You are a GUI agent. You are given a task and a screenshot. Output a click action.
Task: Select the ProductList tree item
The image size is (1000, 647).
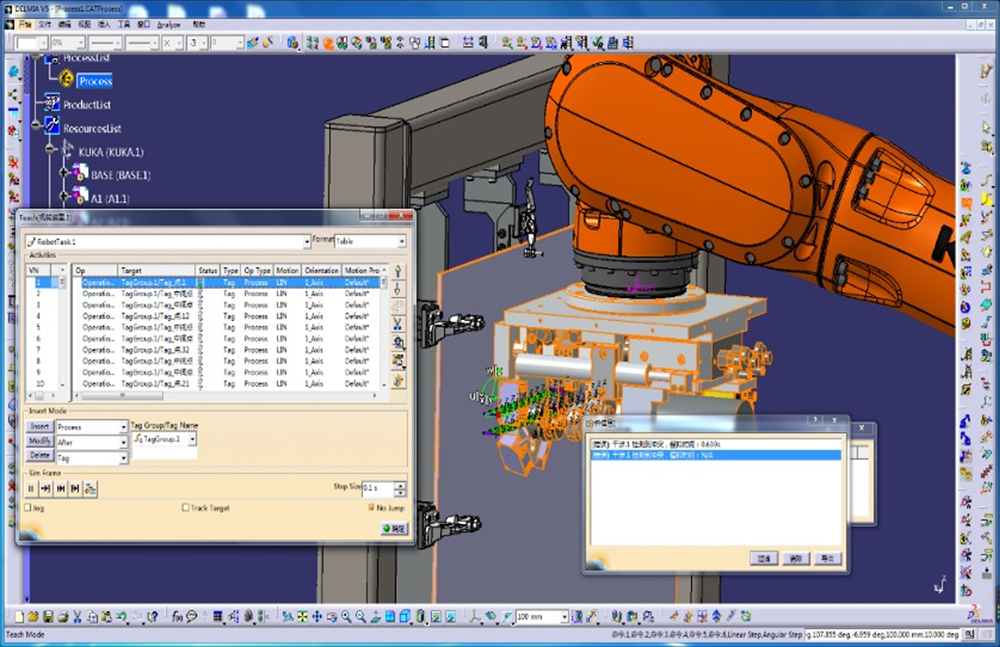coord(87,105)
